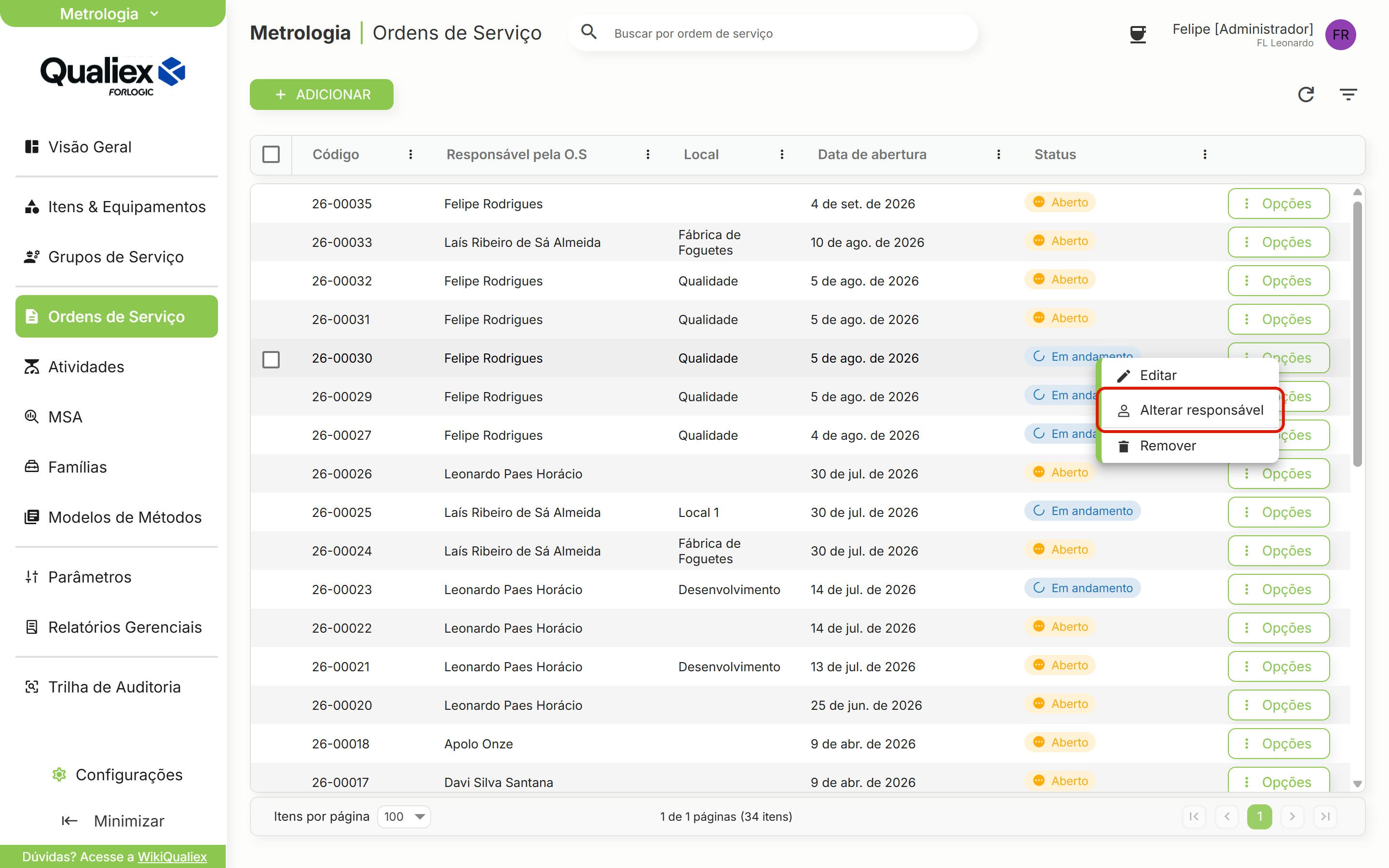Image resolution: width=1389 pixels, height=868 pixels.
Task: Click Em andamento status for 26-00025
Action: pyautogui.click(x=1082, y=511)
